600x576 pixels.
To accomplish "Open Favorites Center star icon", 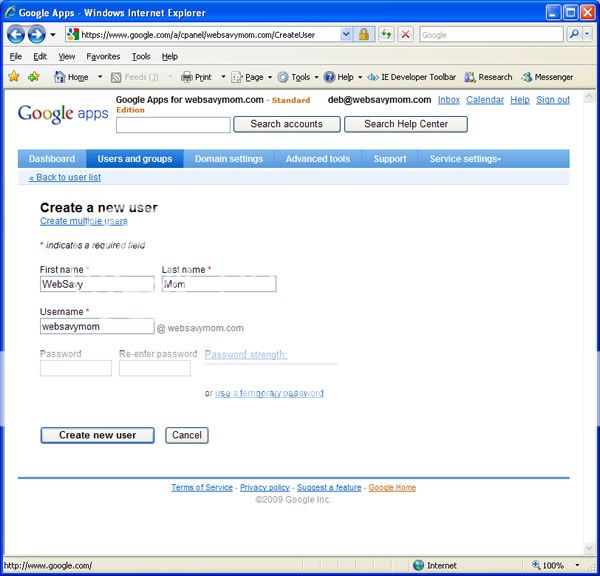I will 14,77.
